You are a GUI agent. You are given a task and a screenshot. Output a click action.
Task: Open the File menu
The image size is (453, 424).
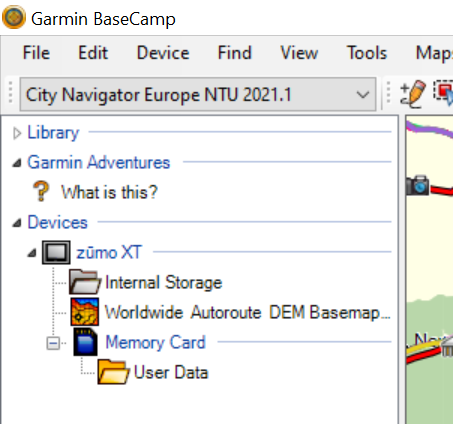point(36,53)
